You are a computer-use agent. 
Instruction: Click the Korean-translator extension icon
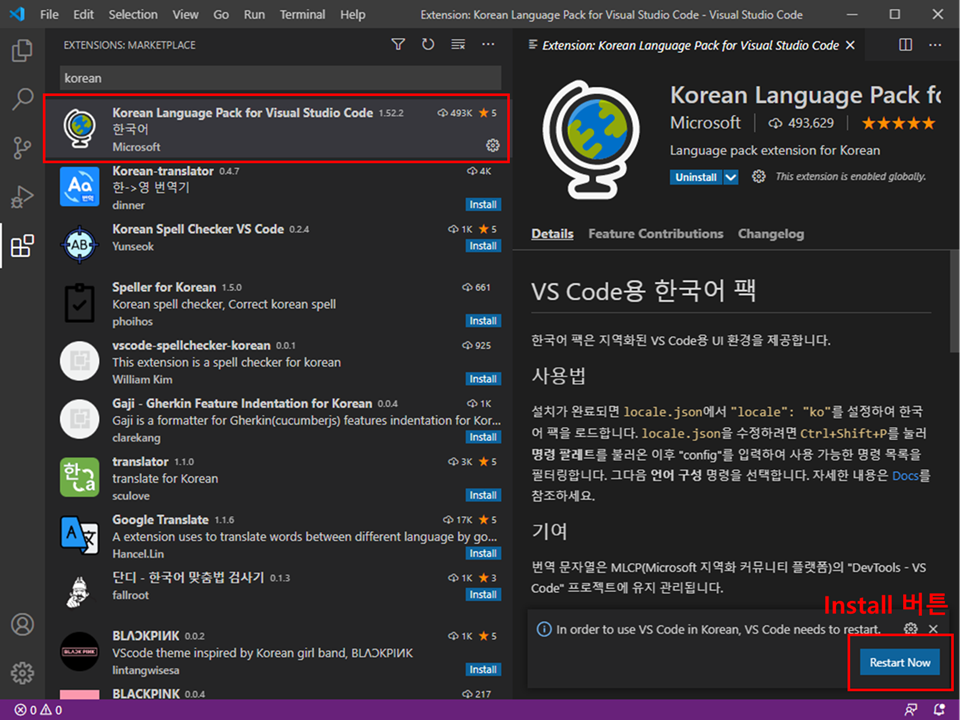(x=79, y=186)
